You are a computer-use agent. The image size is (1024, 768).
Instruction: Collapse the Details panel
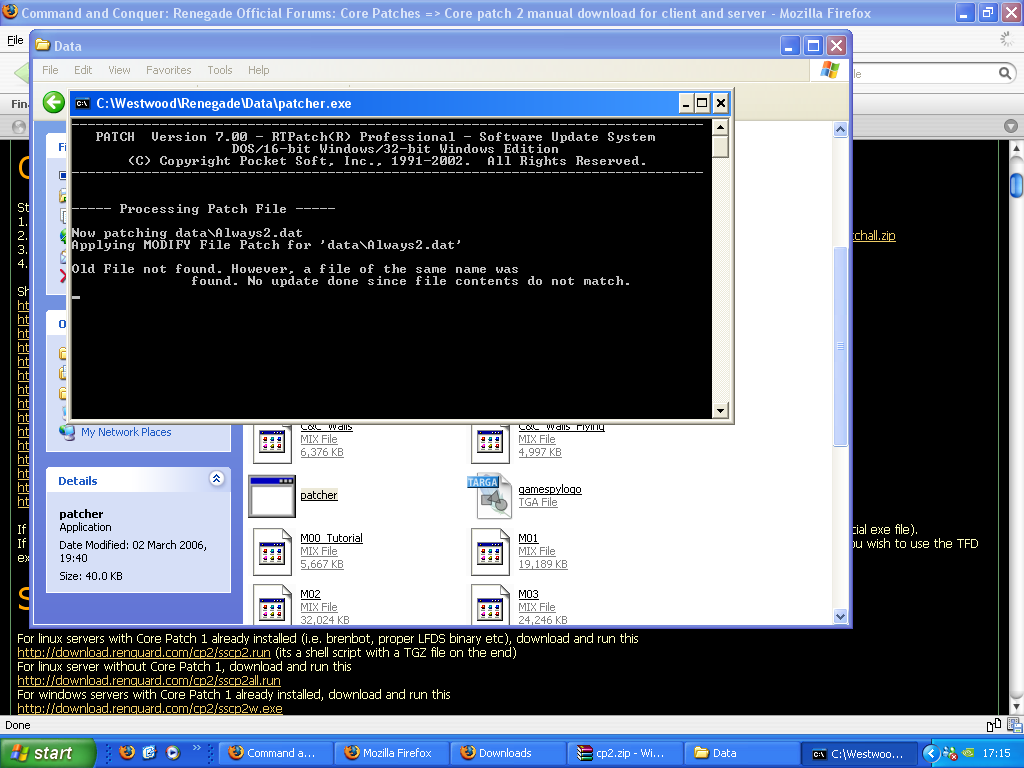(217, 480)
